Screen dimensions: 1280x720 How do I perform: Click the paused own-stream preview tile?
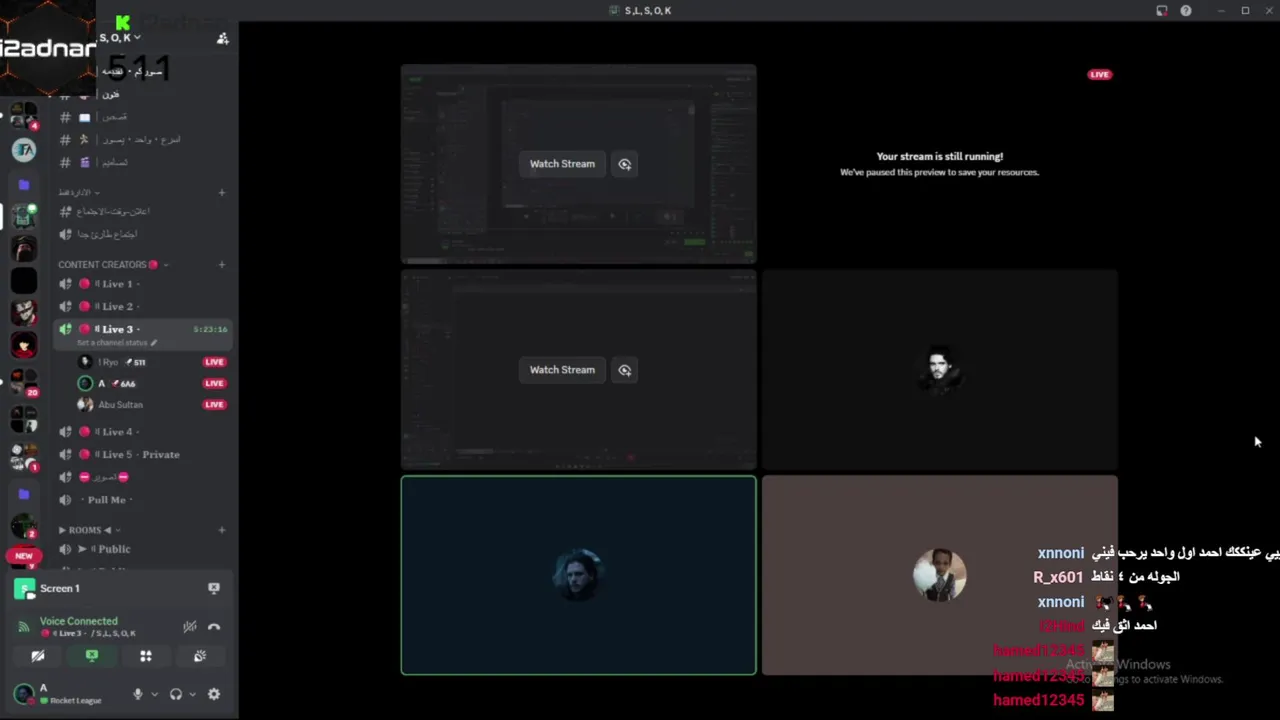click(x=939, y=164)
